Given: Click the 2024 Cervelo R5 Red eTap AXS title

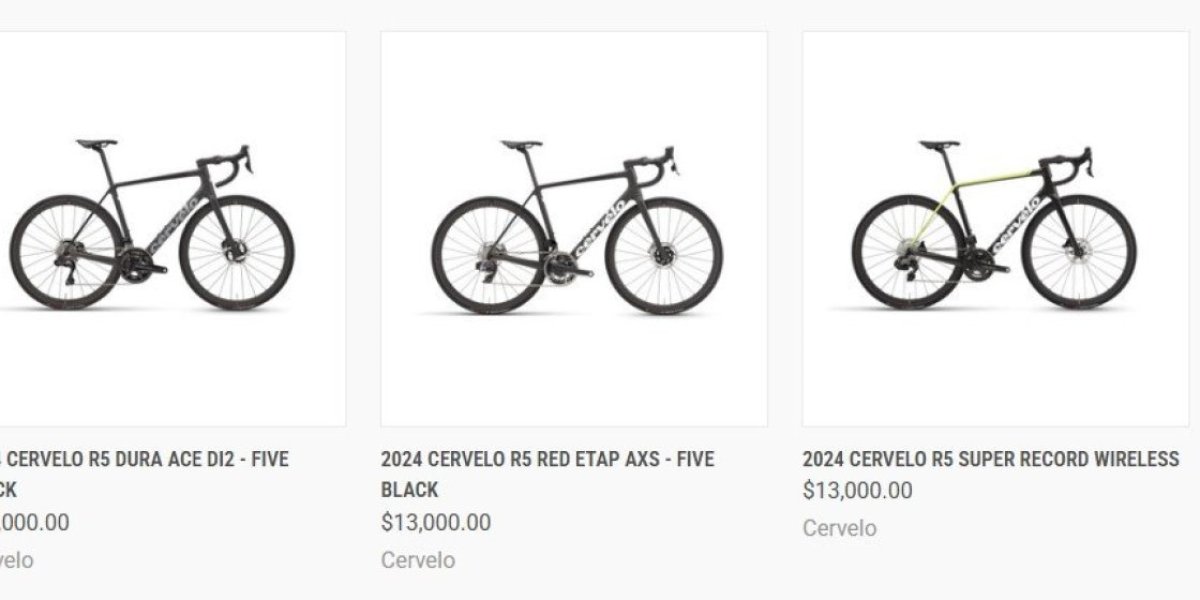Looking at the screenshot, I should [547, 460].
